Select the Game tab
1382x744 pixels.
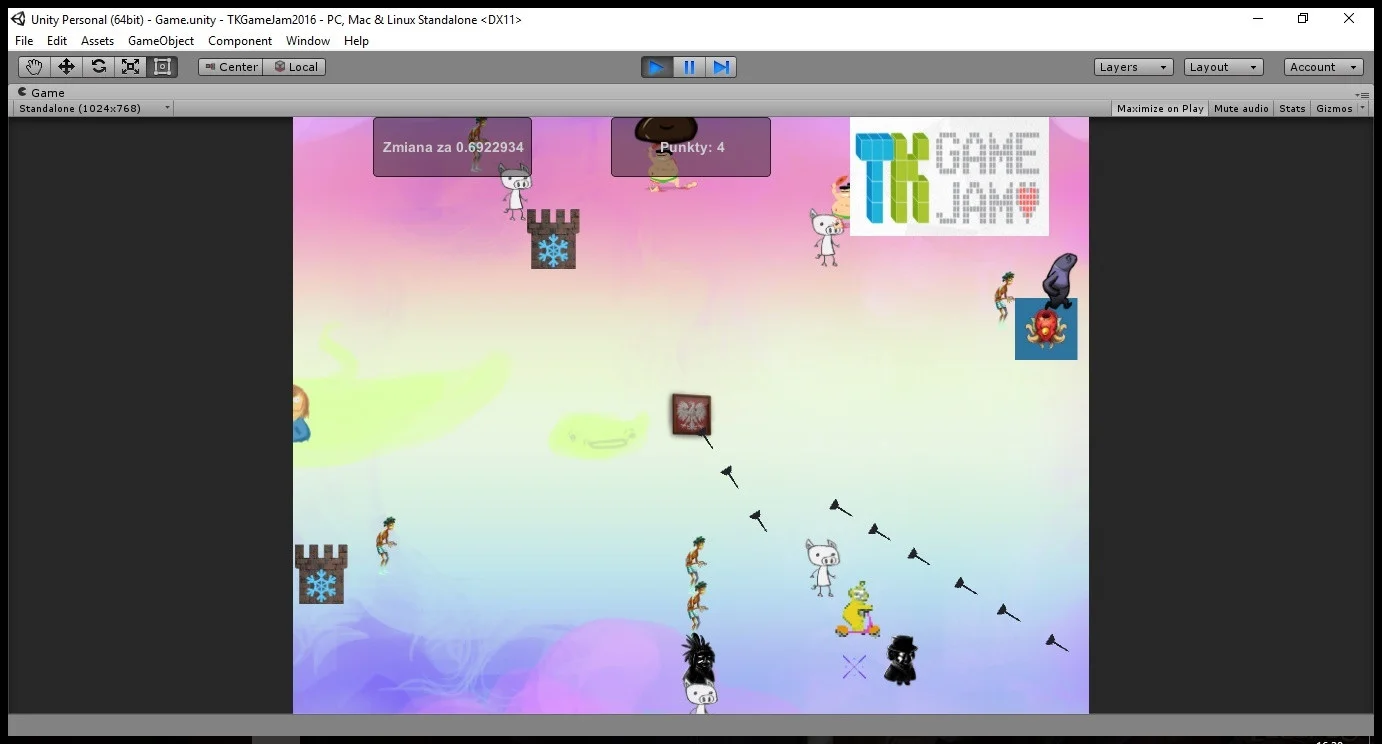click(x=40, y=92)
